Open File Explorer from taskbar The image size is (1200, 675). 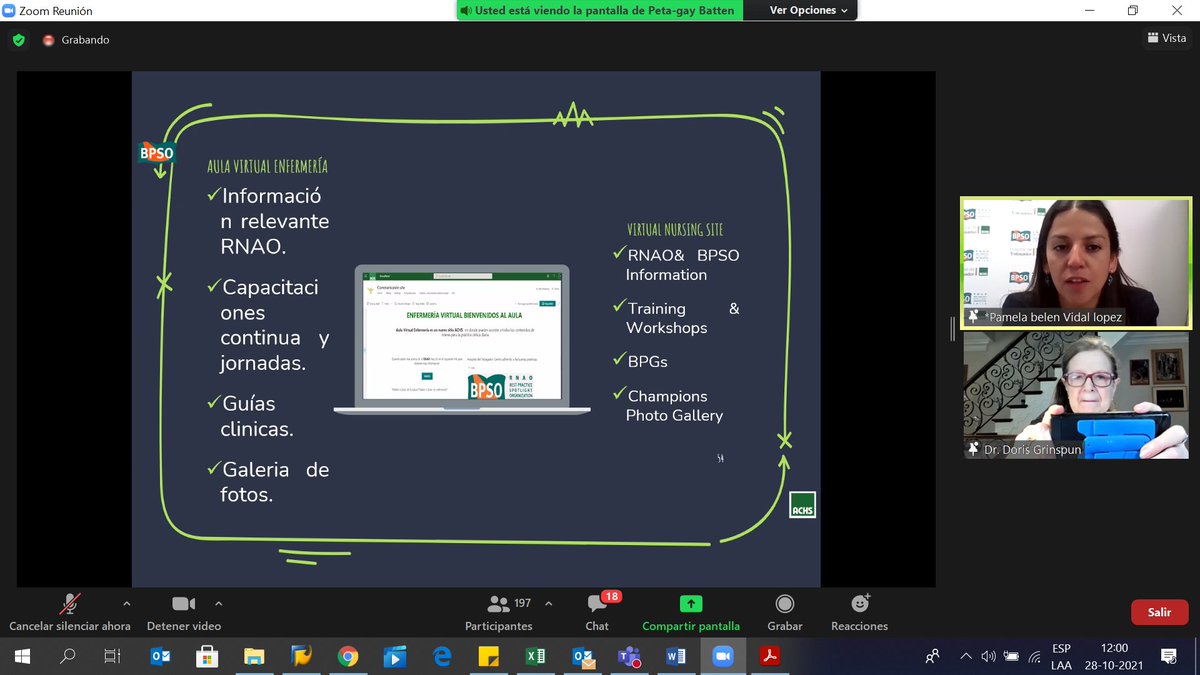pos(254,656)
